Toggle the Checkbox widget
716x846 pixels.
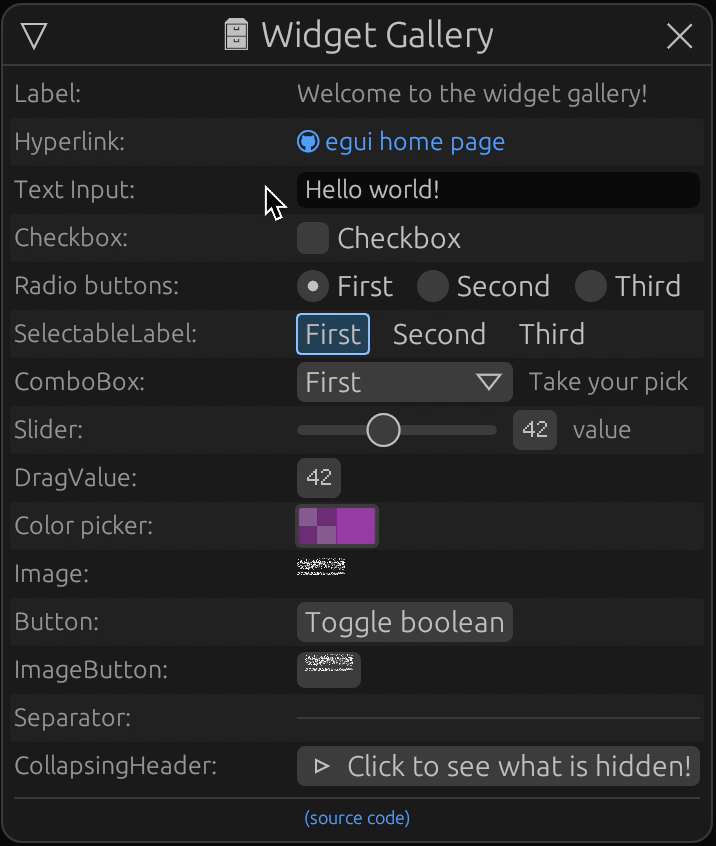pos(311,238)
